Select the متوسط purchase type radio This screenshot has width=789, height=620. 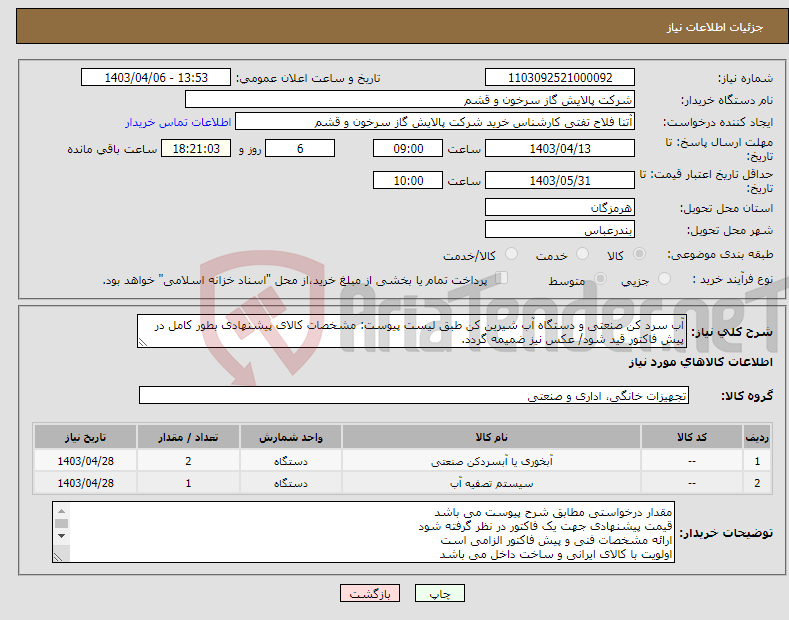point(600,278)
